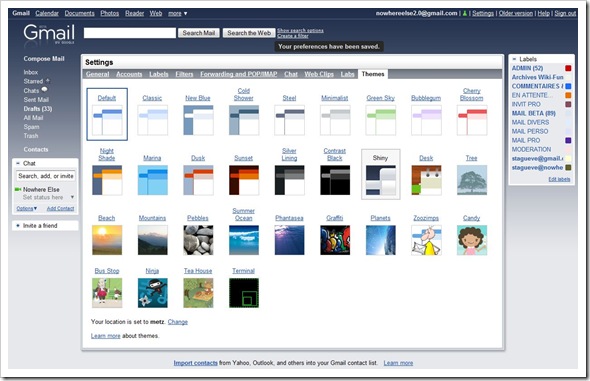The width and height of the screenshot is (590, 381).
Task: Choose the Bus Stop theme image
Action: click(x=107, y=293)
